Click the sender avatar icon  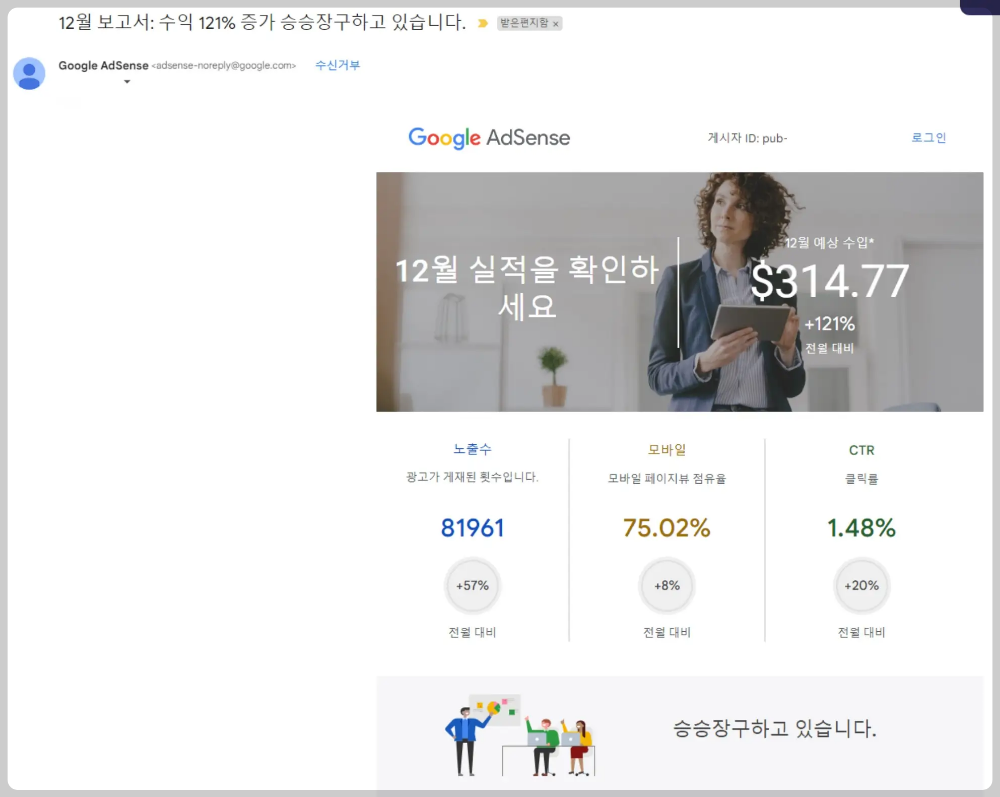29,73
